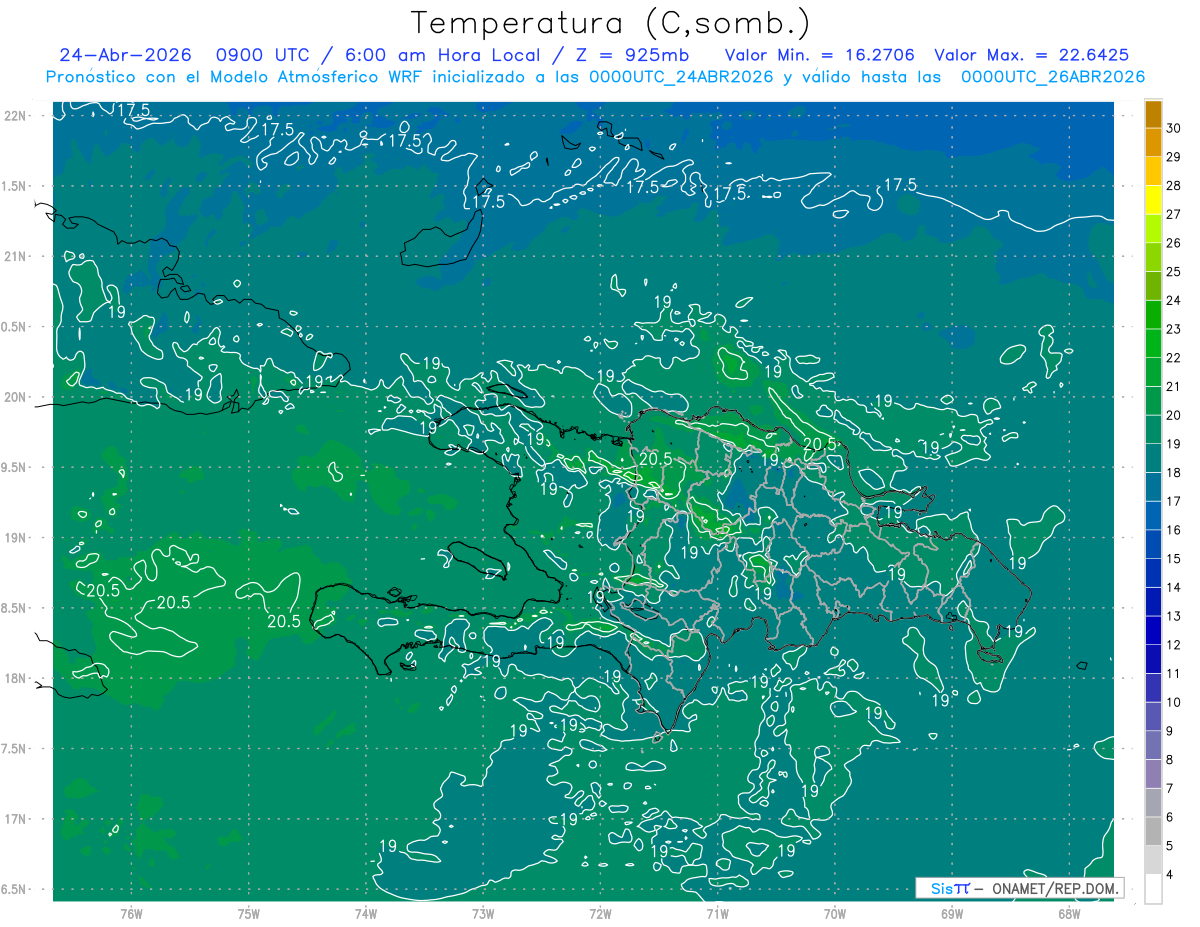The width and height of the screenshot is (1200, 927).
Task: Select the gray swatch between 5 and 6
Action: pos(1153,831)
